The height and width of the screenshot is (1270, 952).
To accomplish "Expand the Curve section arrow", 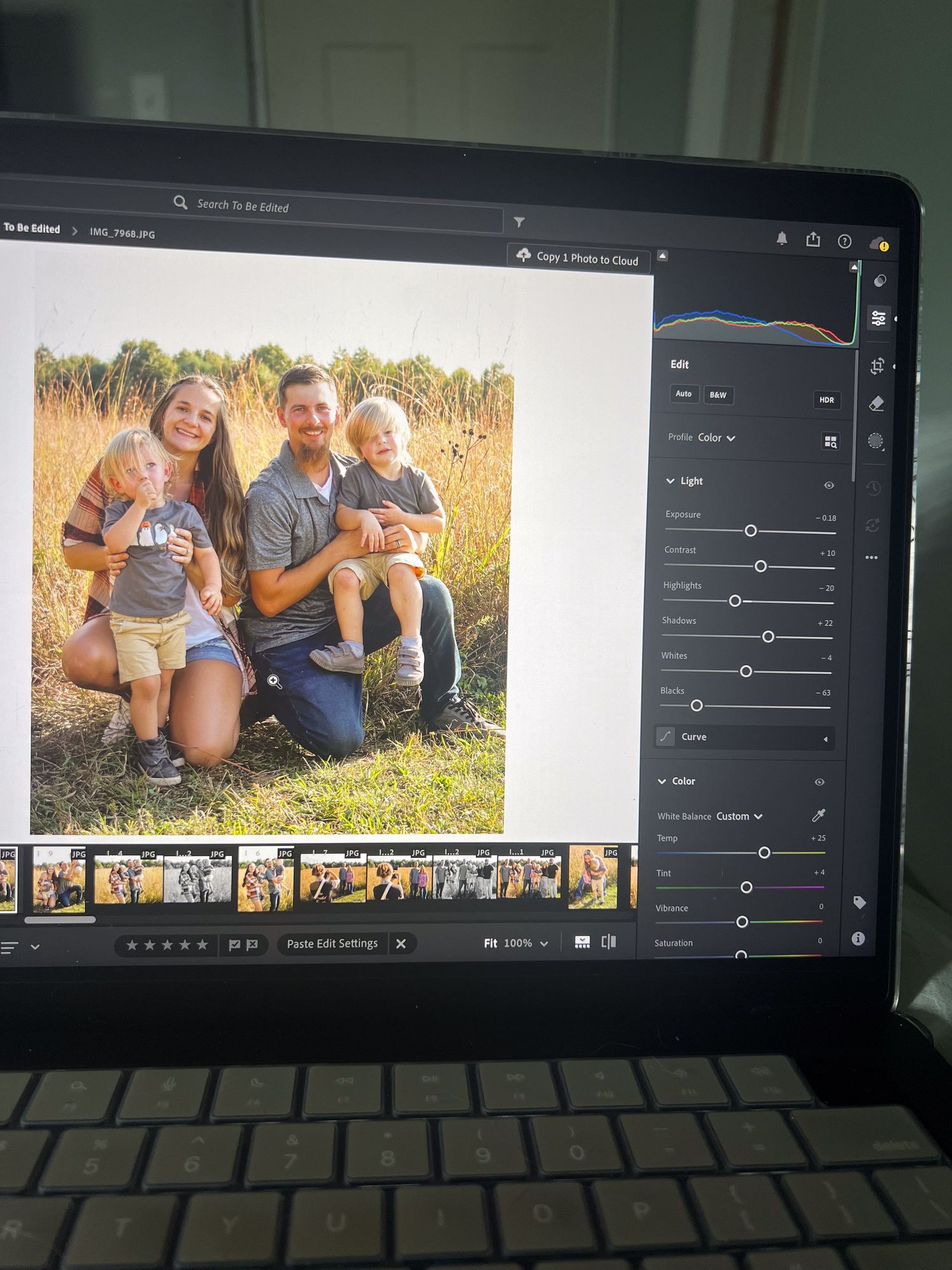I will coord(825,739).
